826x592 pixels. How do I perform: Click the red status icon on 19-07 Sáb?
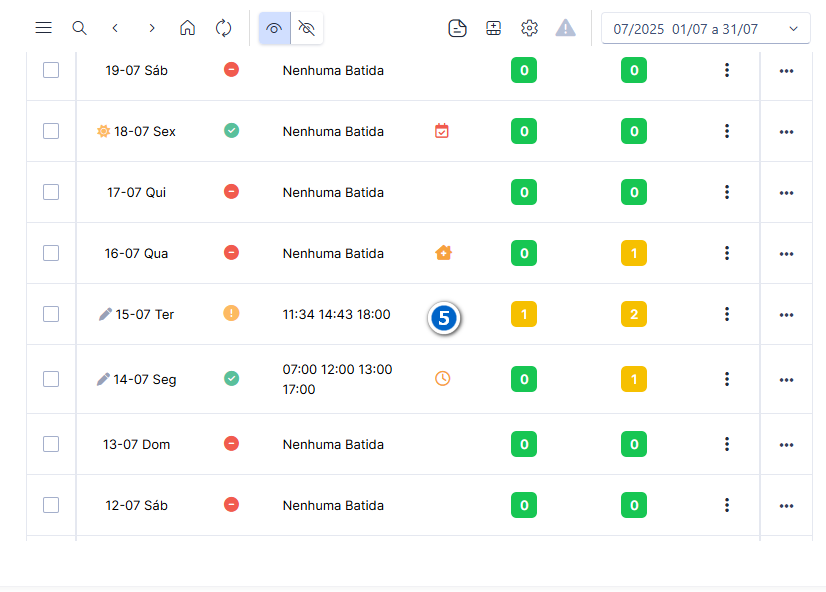tap(231, 70)
